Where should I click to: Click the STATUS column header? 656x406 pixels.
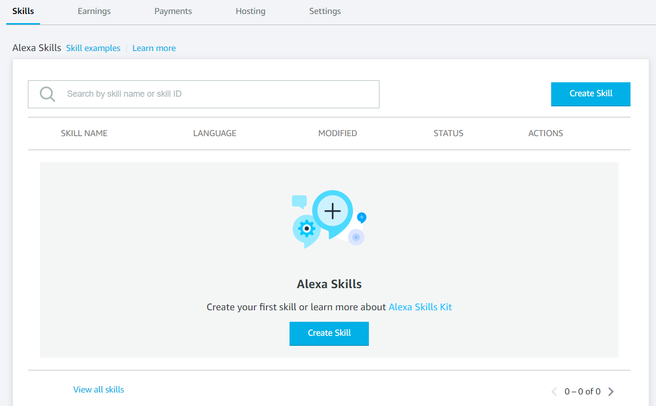448,133
